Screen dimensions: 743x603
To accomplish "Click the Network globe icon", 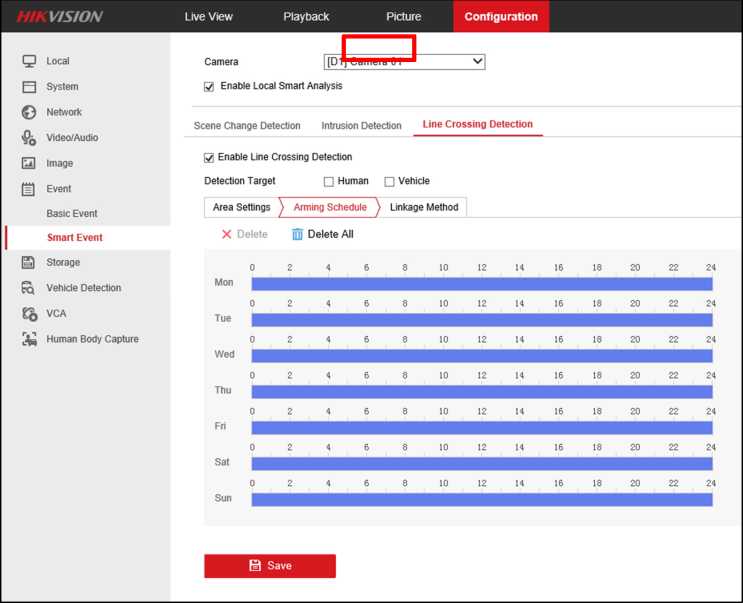I will [29, 112].
